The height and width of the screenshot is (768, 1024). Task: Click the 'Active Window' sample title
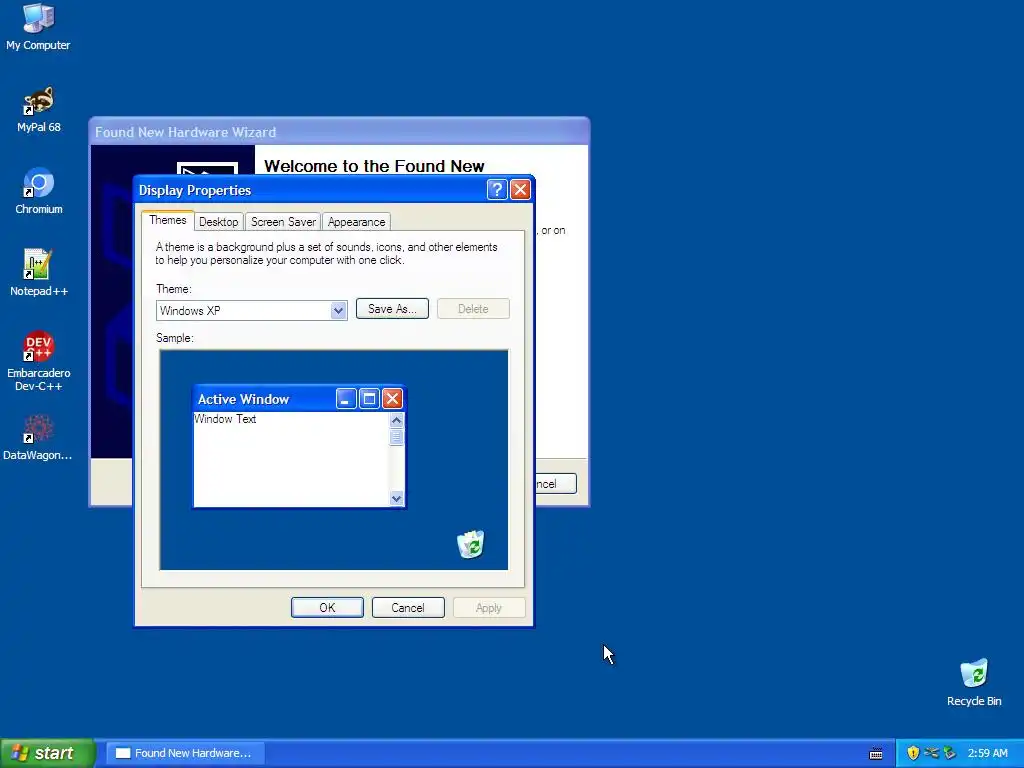click(x=244, y=399)
